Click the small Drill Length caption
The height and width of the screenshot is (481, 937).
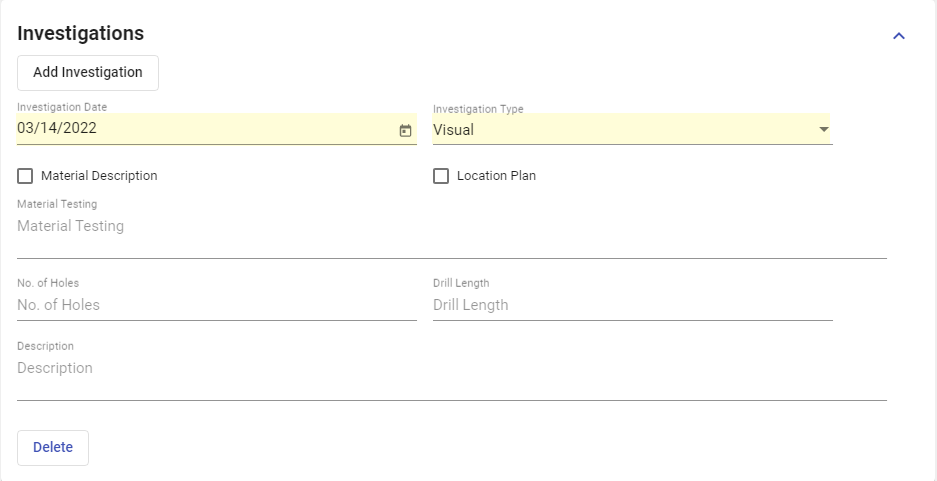[x=461, y=284]
